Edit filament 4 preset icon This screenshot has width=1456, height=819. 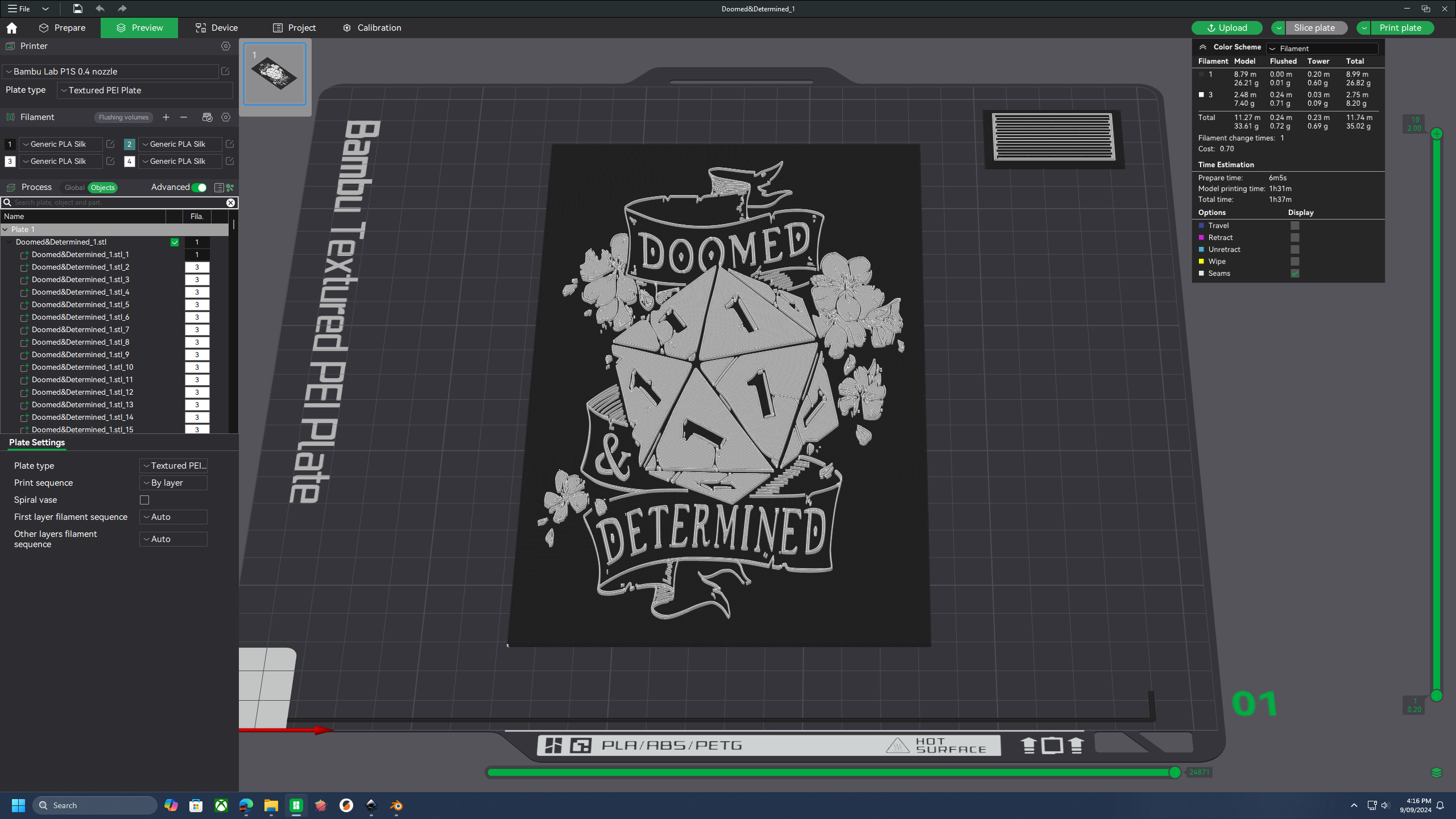230,162
